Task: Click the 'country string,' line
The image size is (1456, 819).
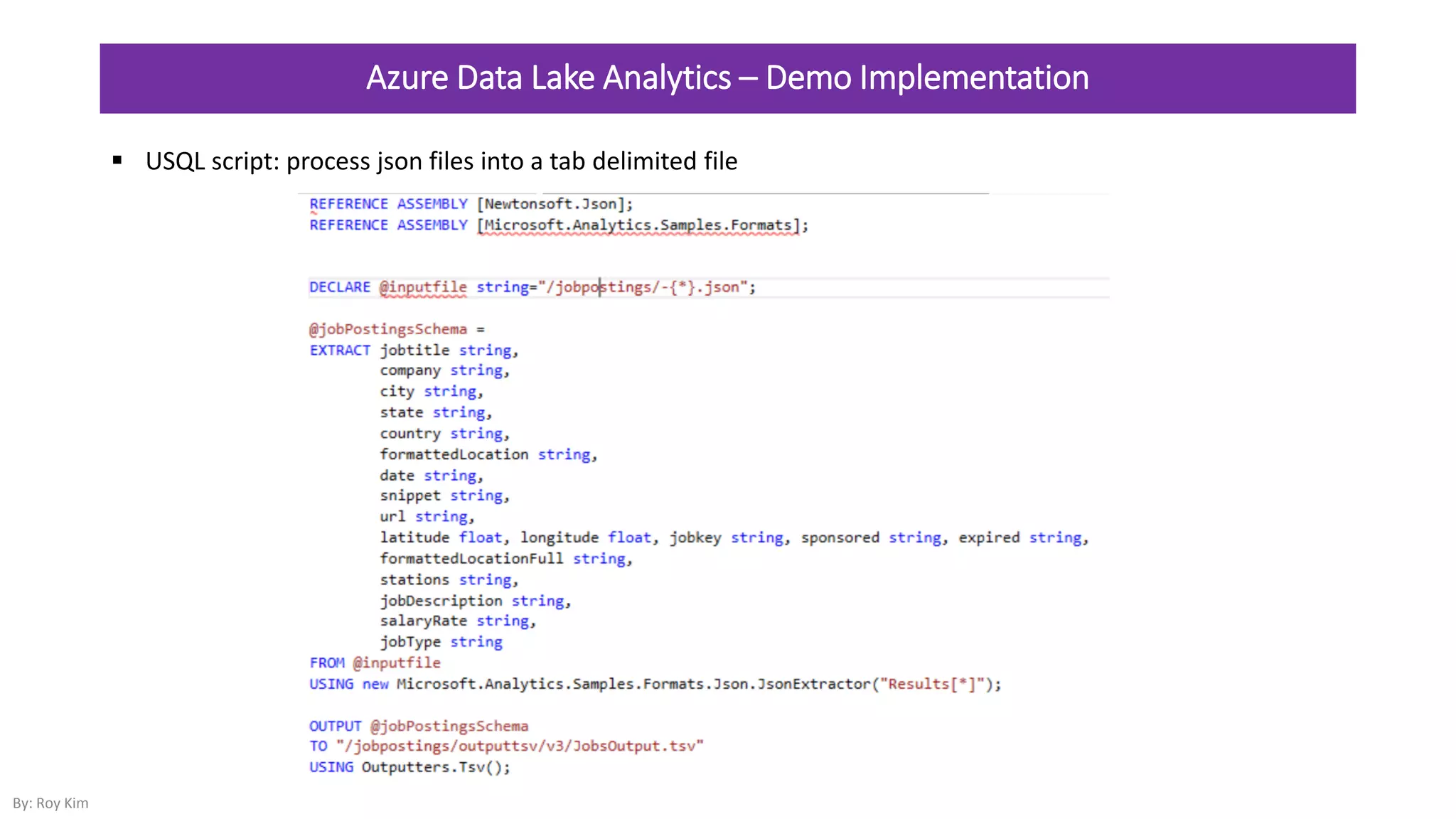Action: [x=445, y=434]
